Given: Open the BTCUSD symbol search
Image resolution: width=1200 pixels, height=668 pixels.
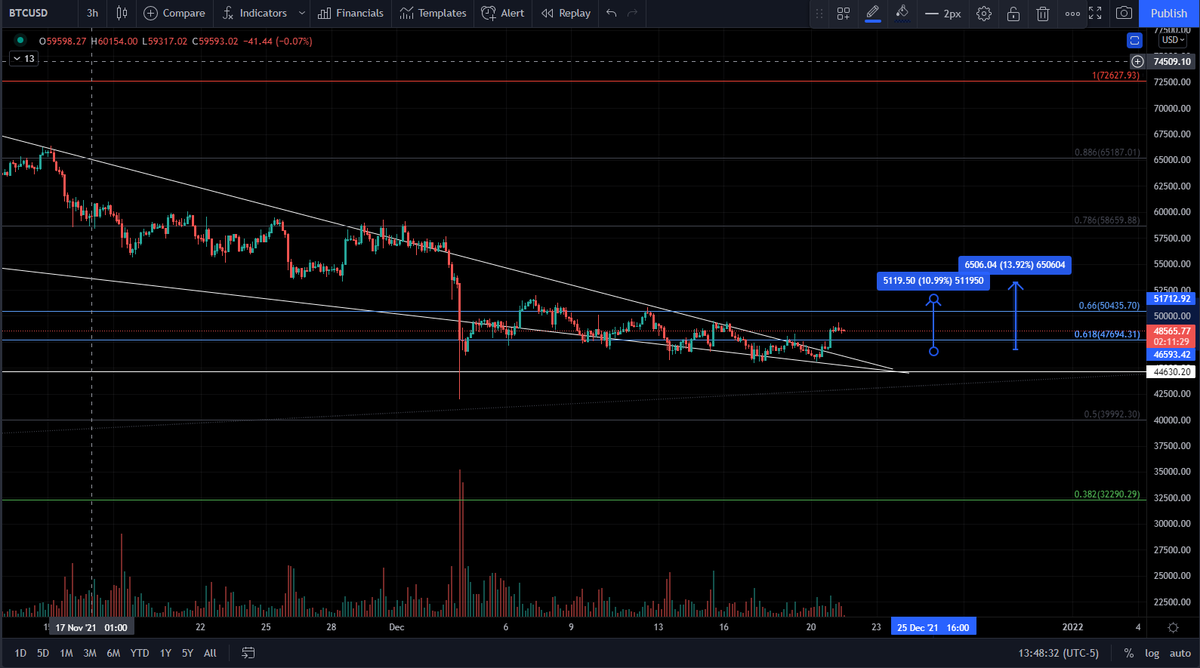Looking at the screenshot, I should [30, 13].
